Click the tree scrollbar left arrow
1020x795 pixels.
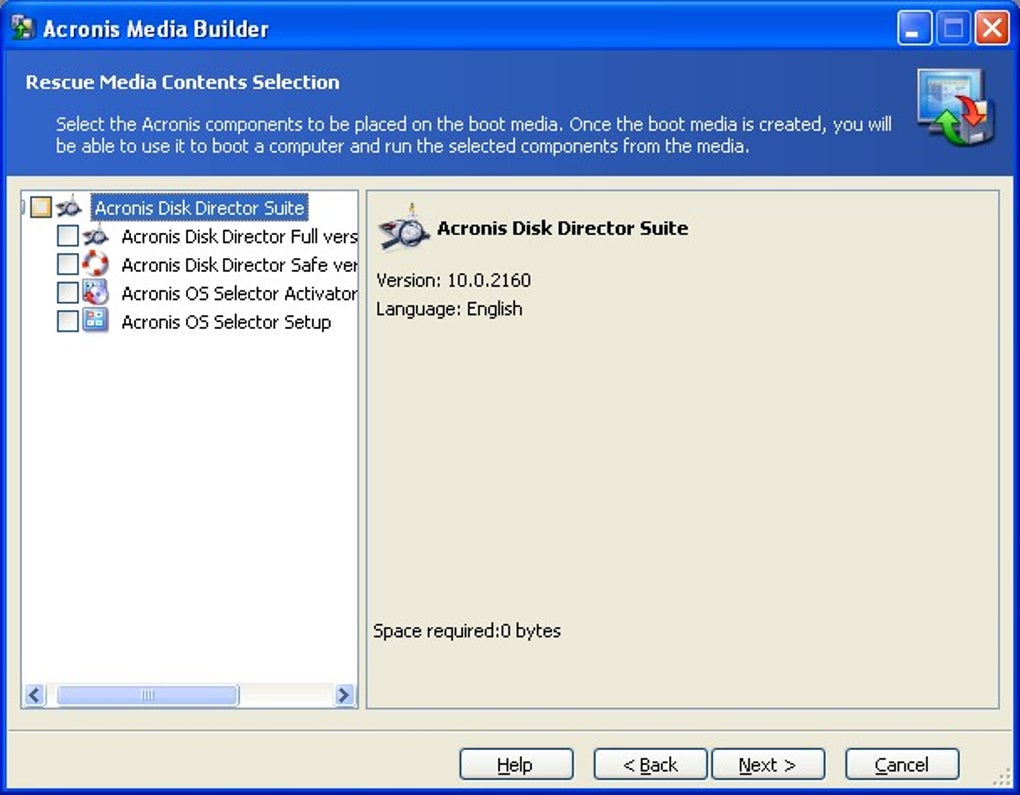pos(35,695)
